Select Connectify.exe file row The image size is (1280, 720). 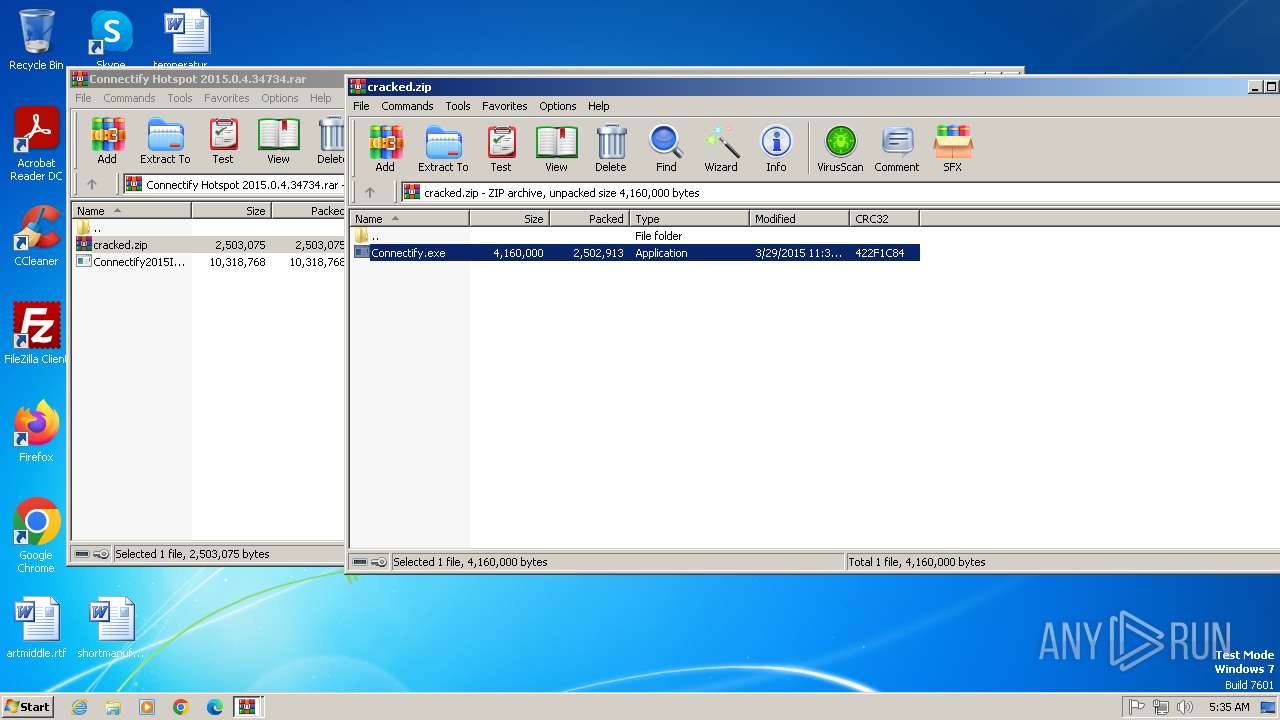pos(636,253)
